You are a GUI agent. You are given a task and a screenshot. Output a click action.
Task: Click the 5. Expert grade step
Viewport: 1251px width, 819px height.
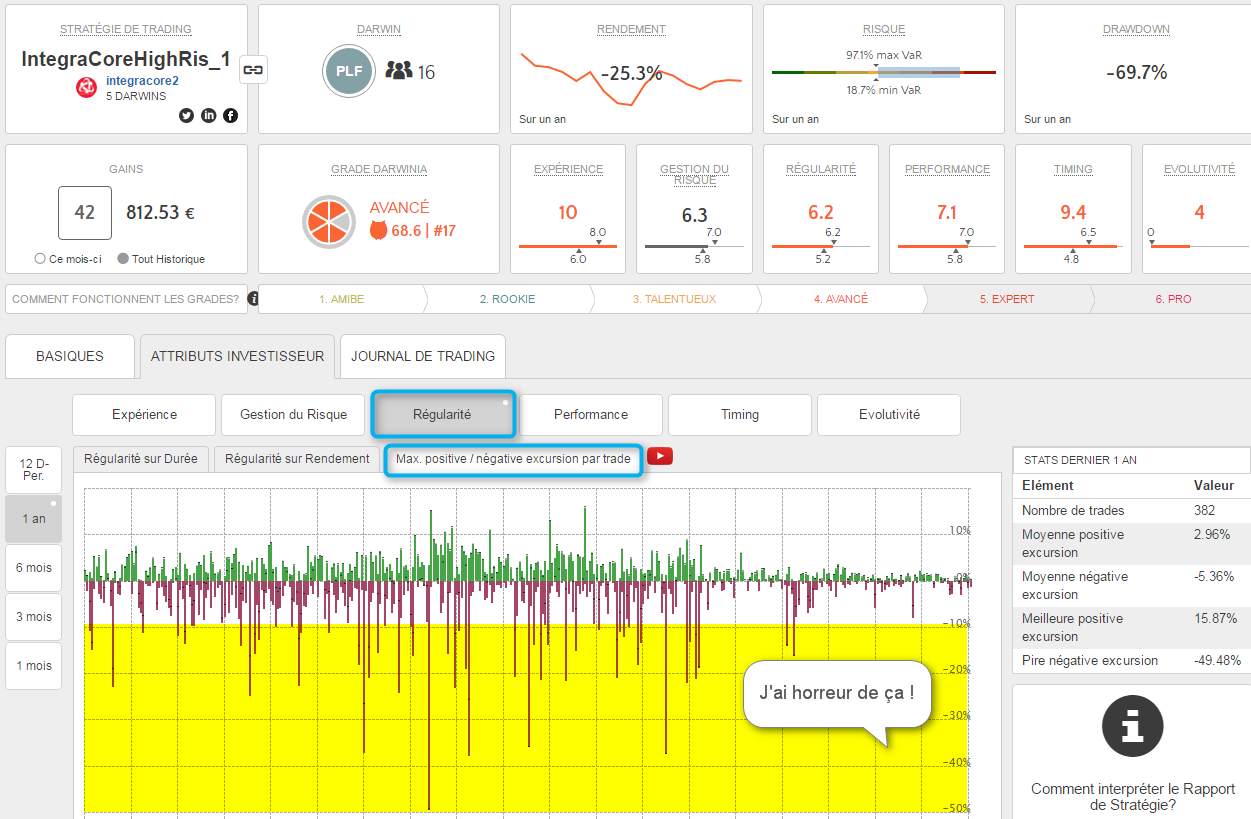tap(1006, 299)
